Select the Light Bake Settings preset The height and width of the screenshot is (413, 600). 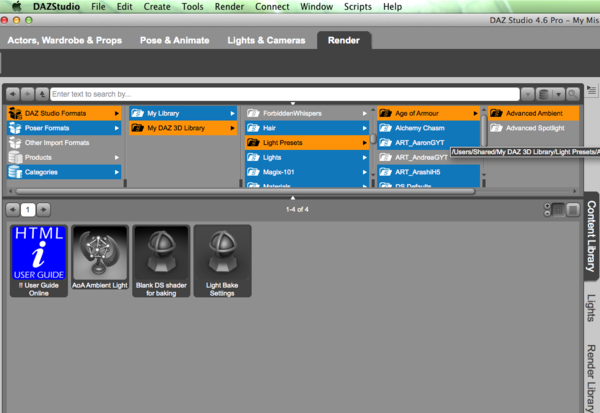(x=222, y=261)
